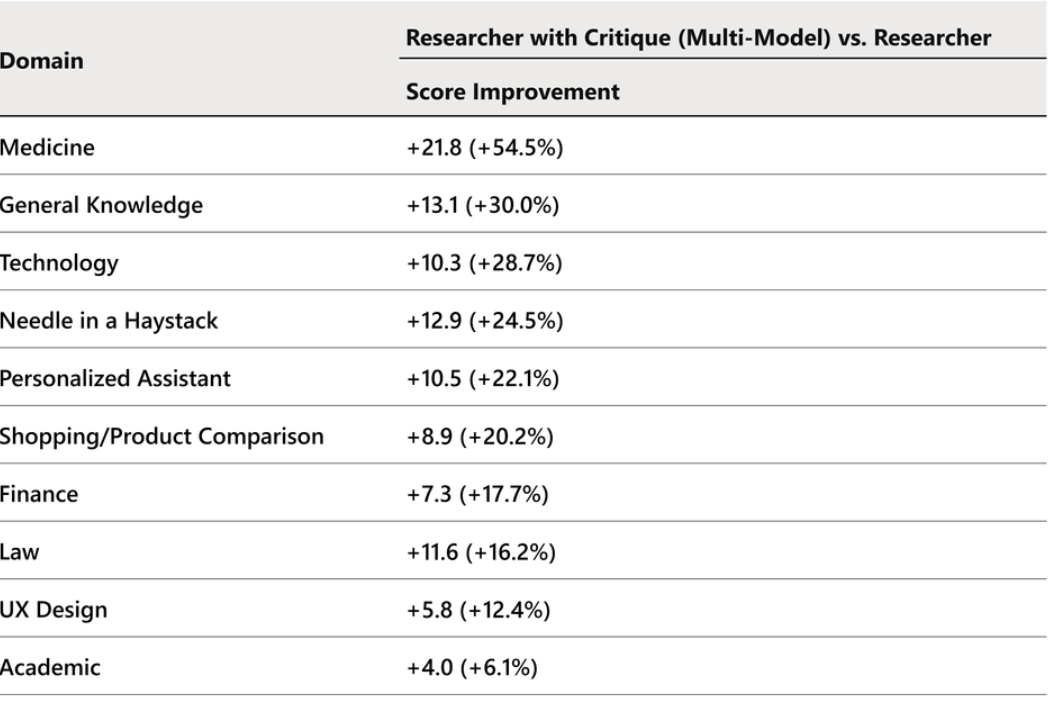Click the +4.0 (+6.1%) score value
1053x727 pixels.
(472, 668)
